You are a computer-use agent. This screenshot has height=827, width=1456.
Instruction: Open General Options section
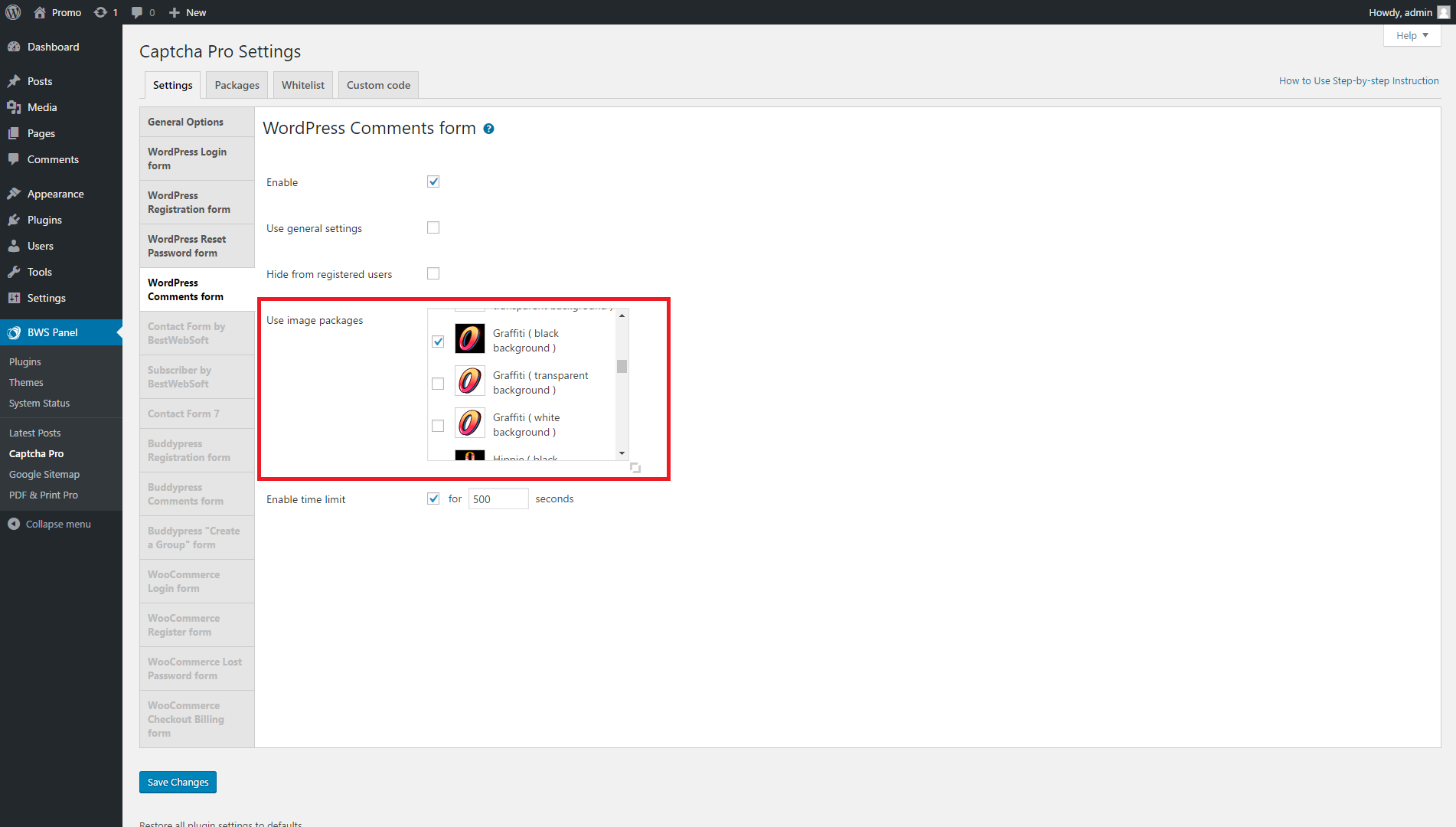click(x=198, y=122)
